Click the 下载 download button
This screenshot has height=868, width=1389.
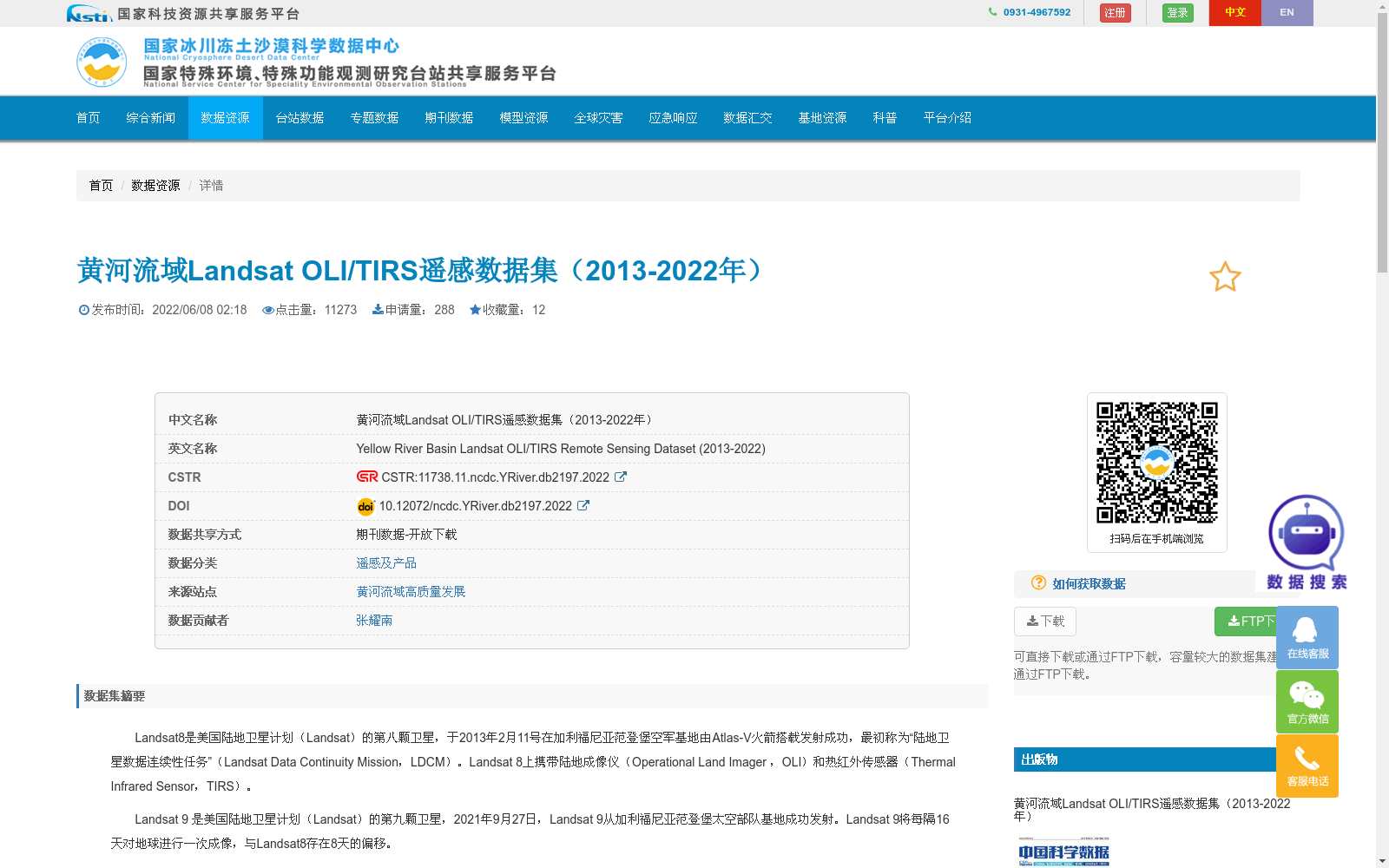1045,621
